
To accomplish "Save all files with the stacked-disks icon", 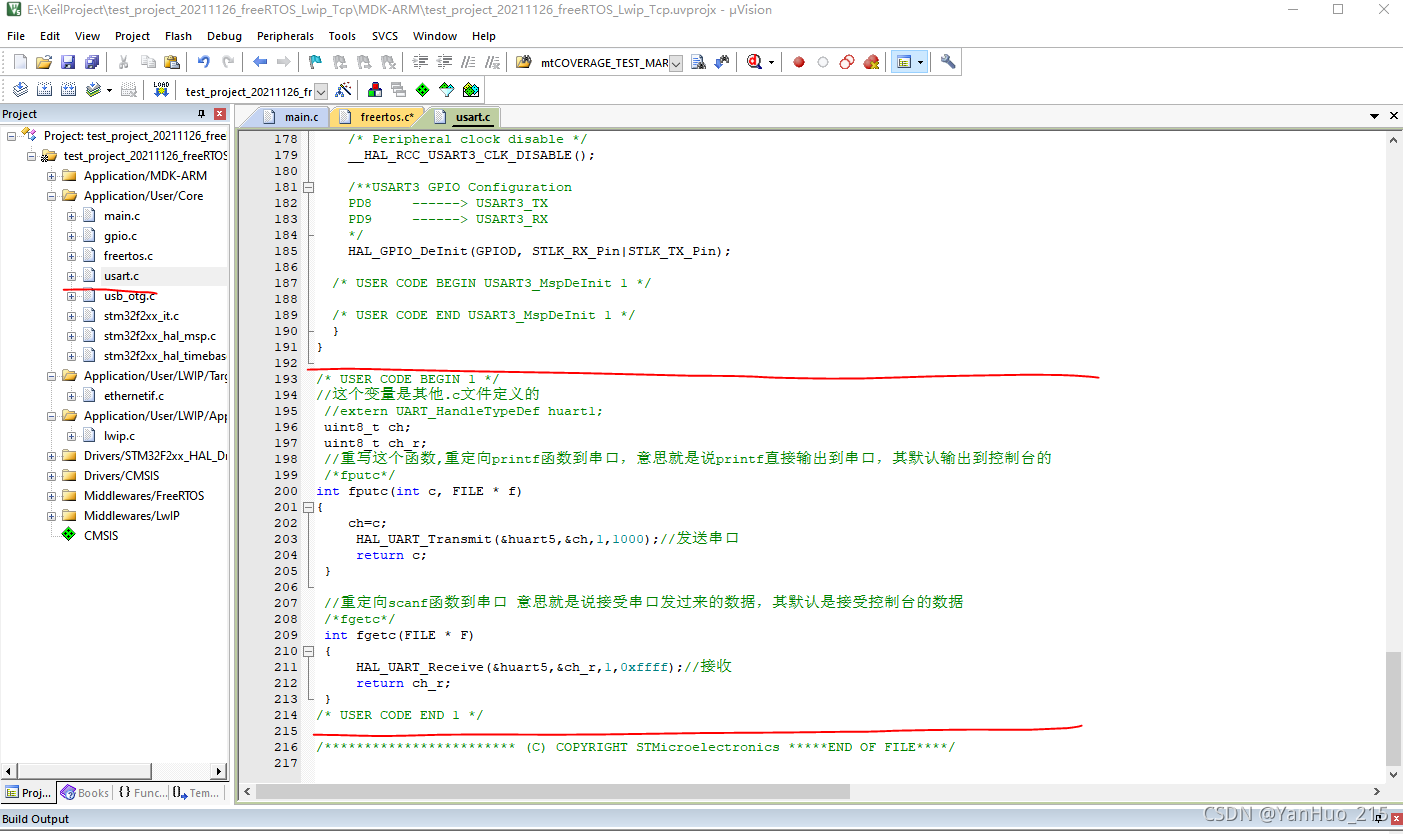I will (92, 62).
